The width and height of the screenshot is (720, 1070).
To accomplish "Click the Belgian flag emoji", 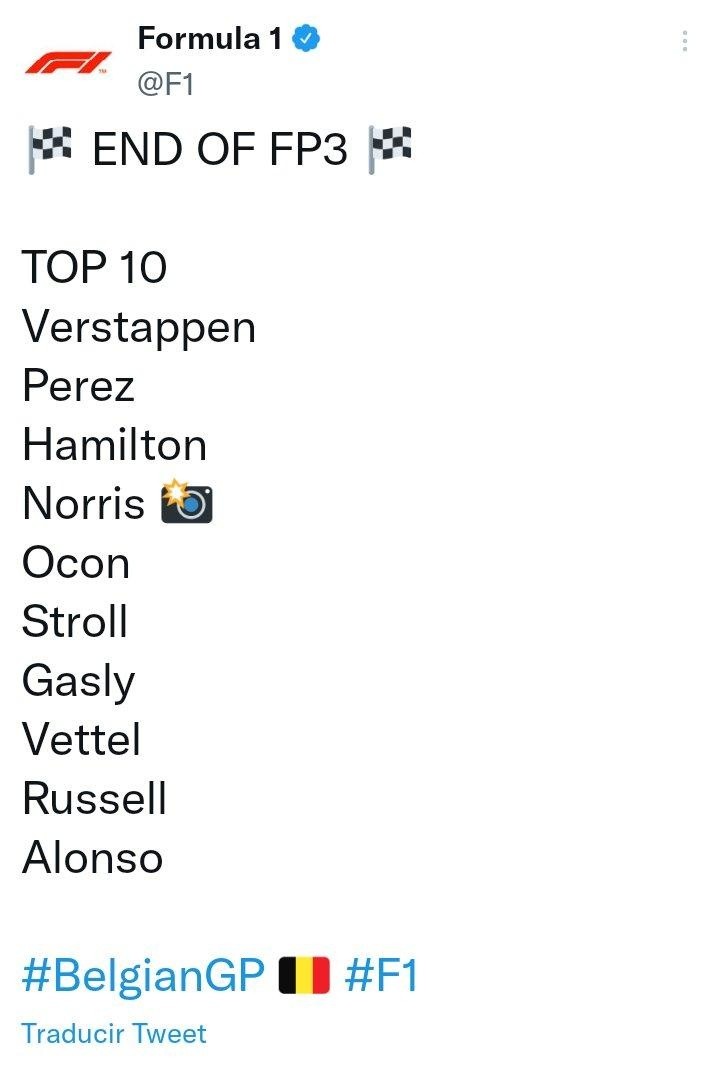I will point(303,975).
